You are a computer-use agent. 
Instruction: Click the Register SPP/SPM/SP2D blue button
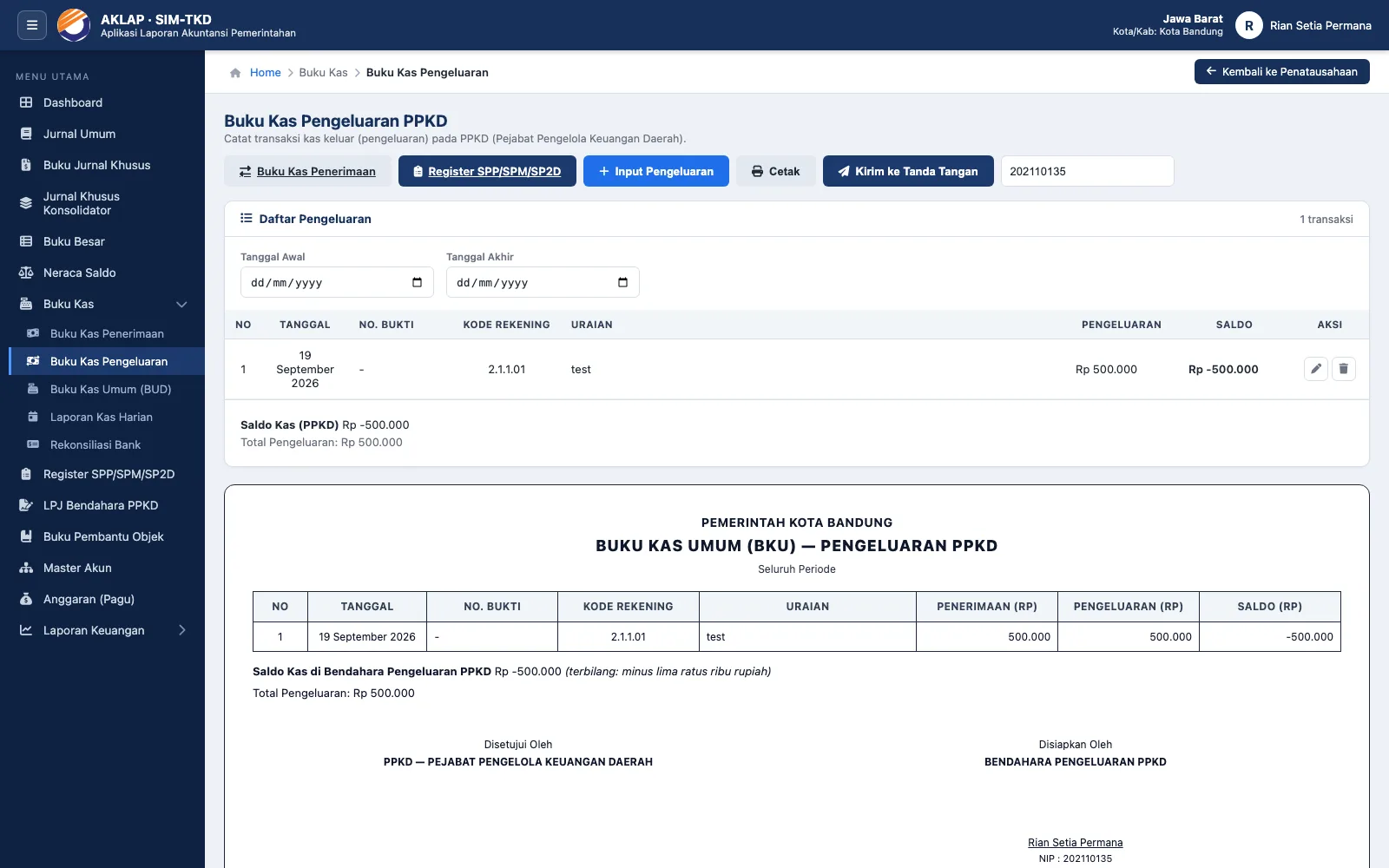(487, 171)
